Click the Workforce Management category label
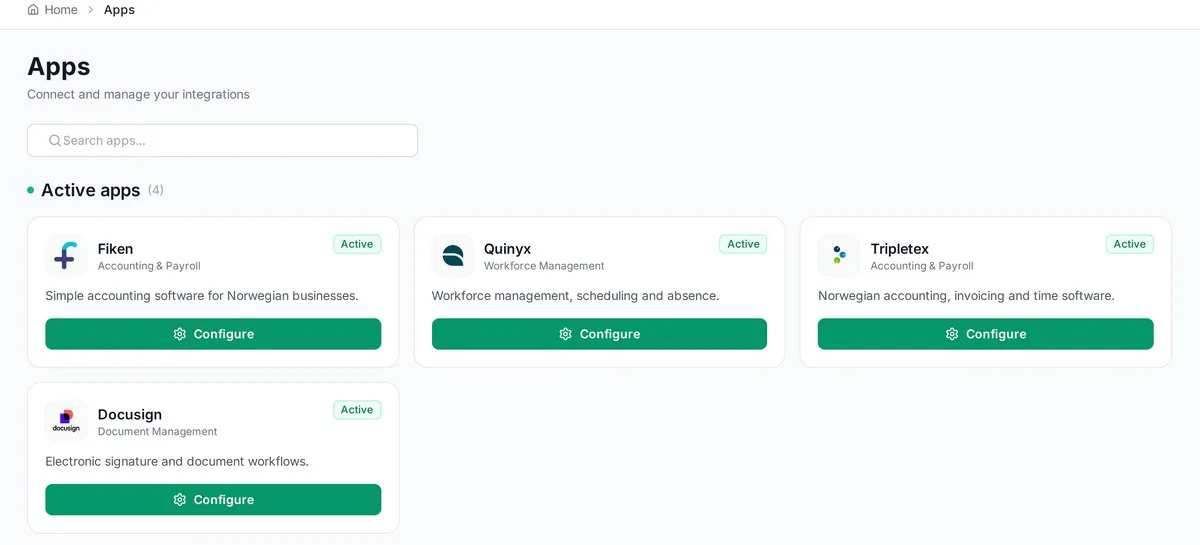 click(544, 266)
